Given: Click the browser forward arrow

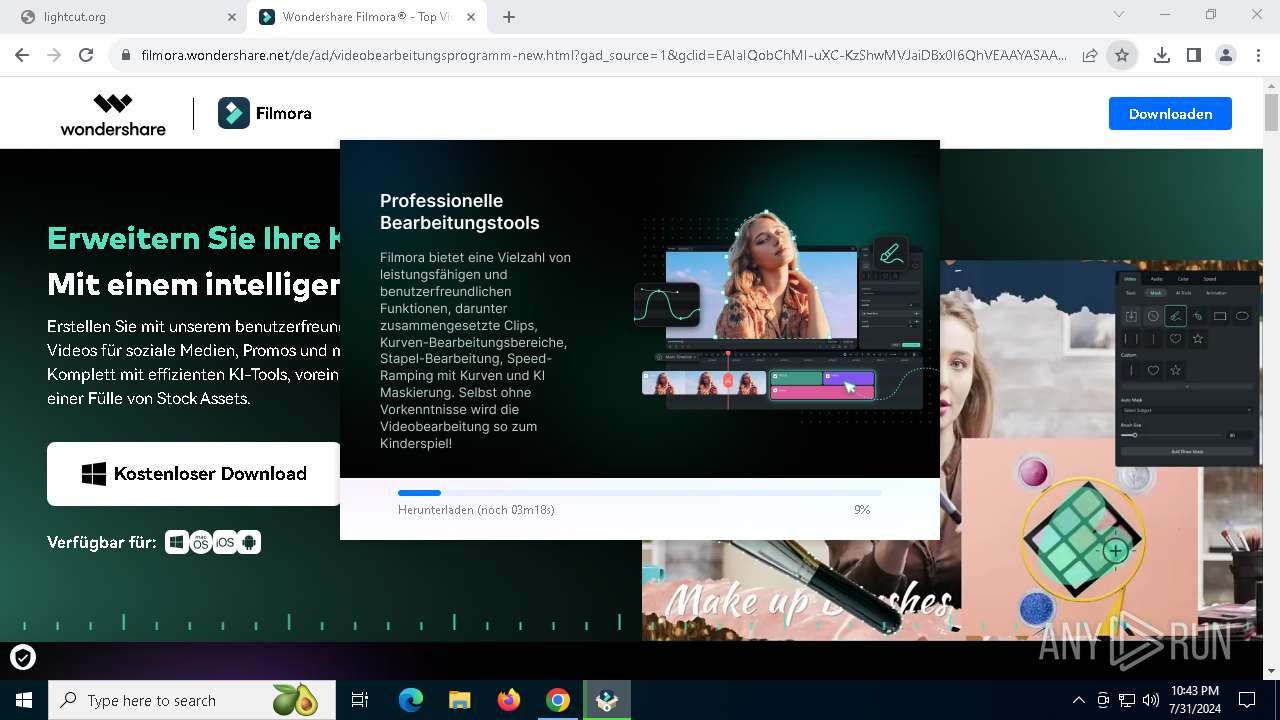Looking at the screenshot, I should pos(54,56).
